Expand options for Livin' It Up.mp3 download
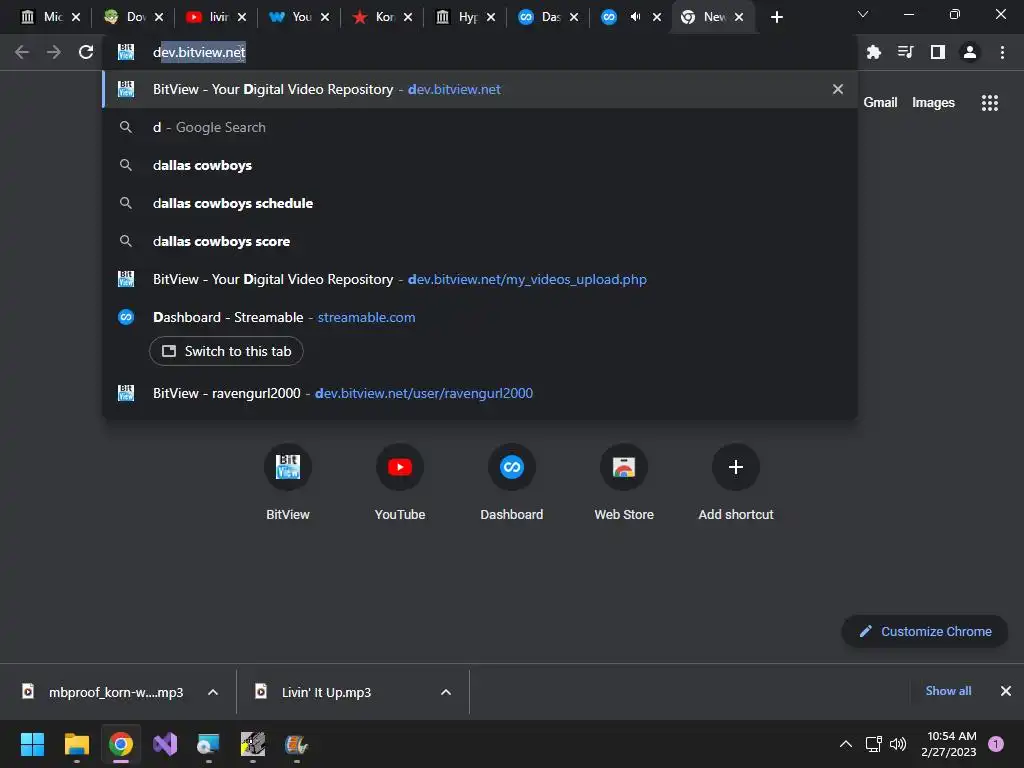Image resolution: width=1024 pixels, height=768 pixels. [446, 692]
